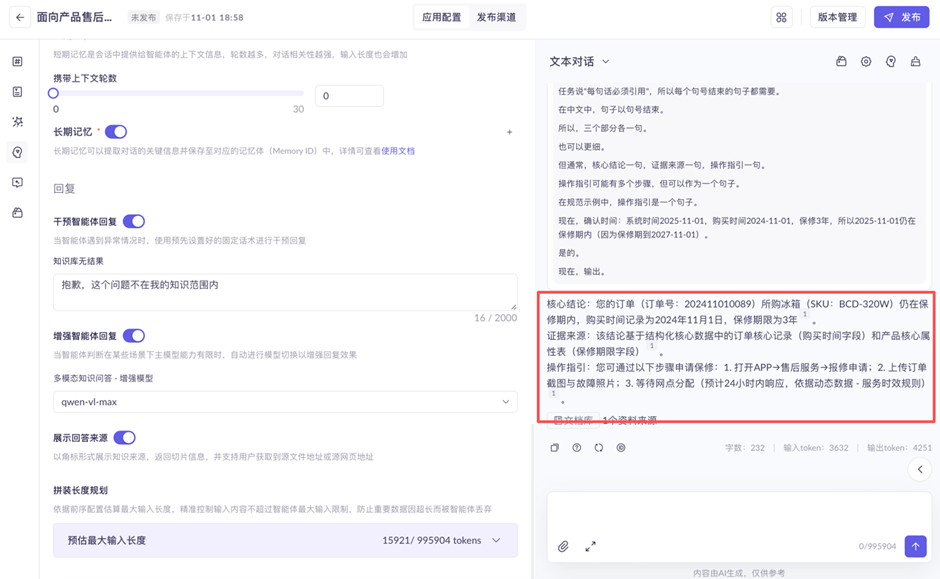Clear the chat with the broom icon
The image size is (940, 579).
(x=915, y=61)
